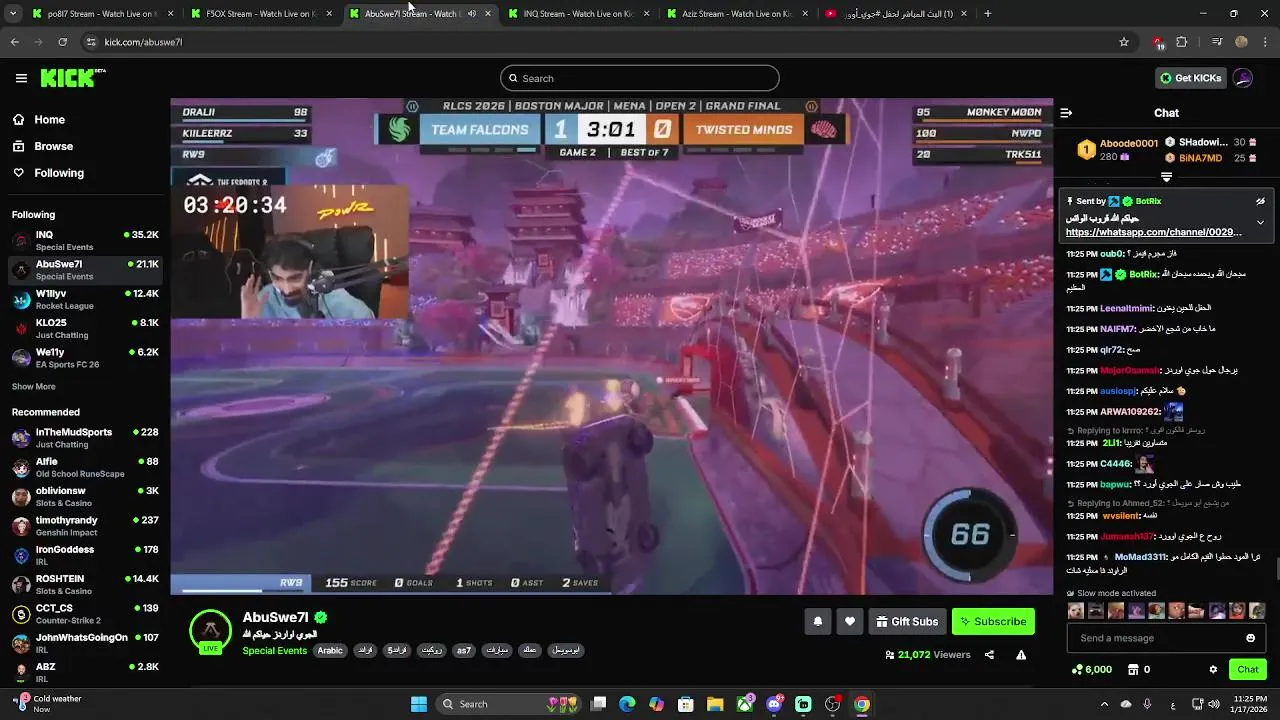Open the Special Events category link
This screenshot has width=1280, height=720.
click(275, 650)
